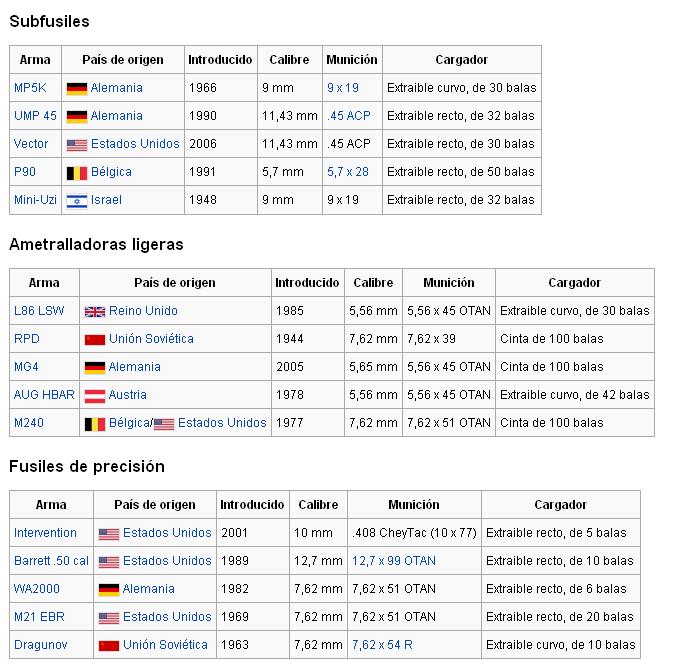Click the Belgian flag in the P90 row
Screen dimensions: 694x671
pyautogui.click(x=77, y=172)
